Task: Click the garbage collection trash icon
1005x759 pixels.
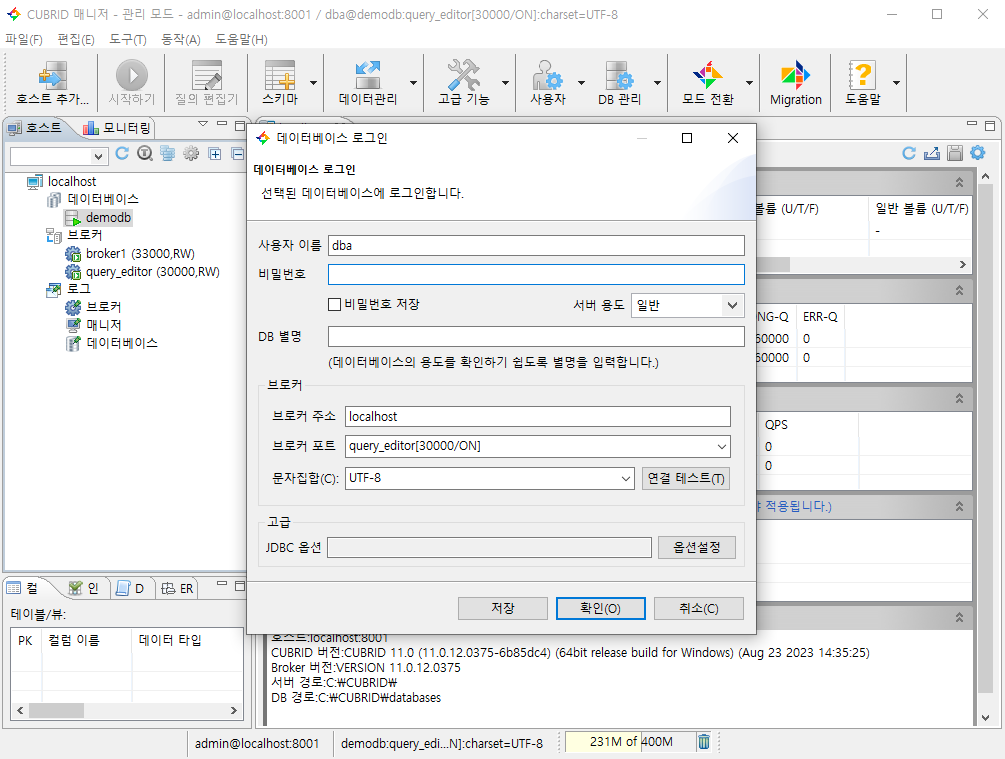Action: [x=704, y=742]
